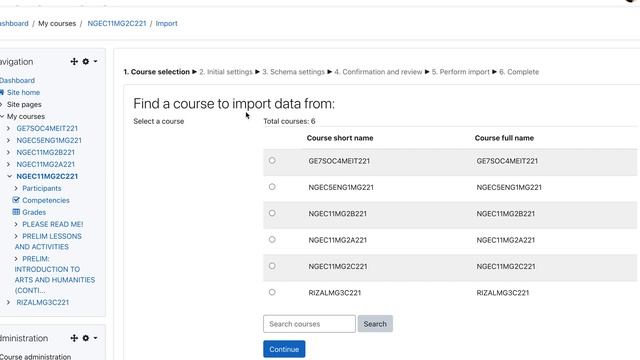Open the Competencies link
The height and width of the screenshot is (360, 640).
click(x=46, y=200)
